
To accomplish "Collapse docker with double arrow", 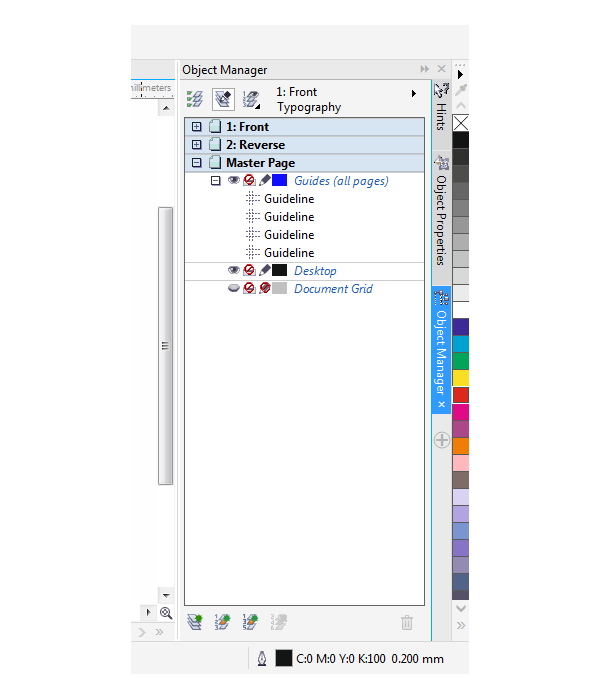I will 424,69.
